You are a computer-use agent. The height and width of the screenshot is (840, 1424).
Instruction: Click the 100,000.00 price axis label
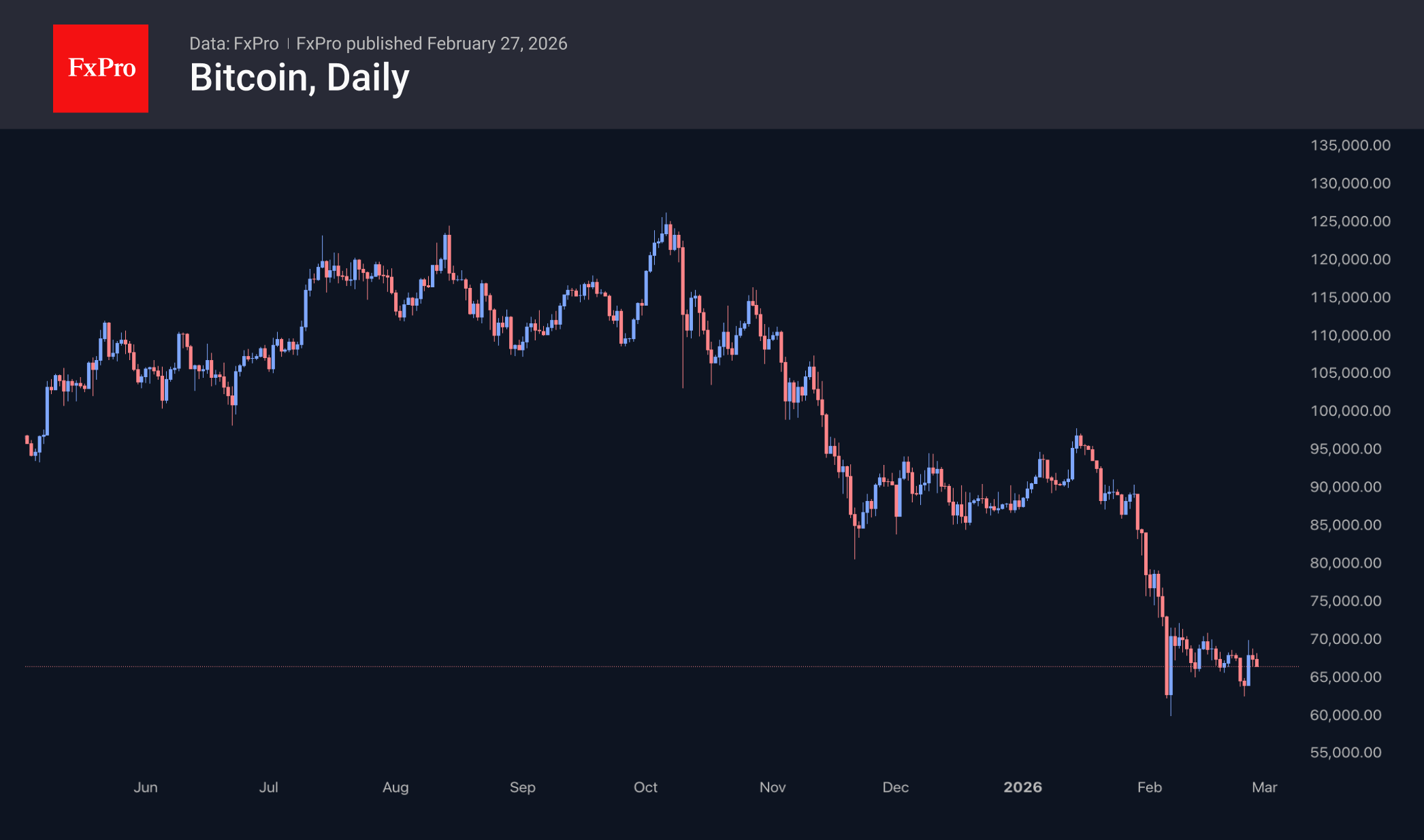[x=1350, y=410]
